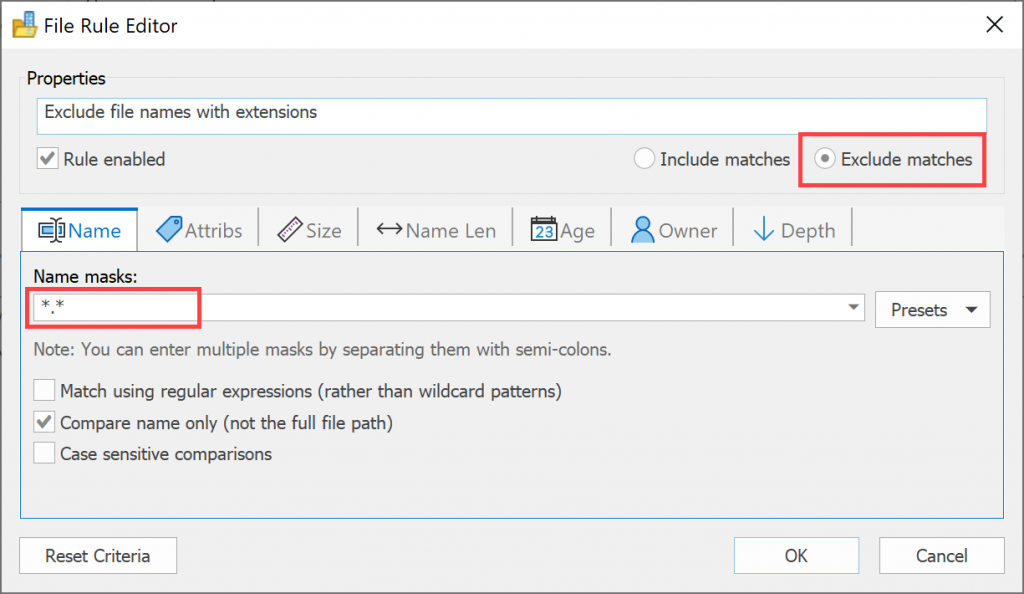Select the Exclude matches radio button
The height and width of the screenshot is (594, 1024).
[825, 159]
